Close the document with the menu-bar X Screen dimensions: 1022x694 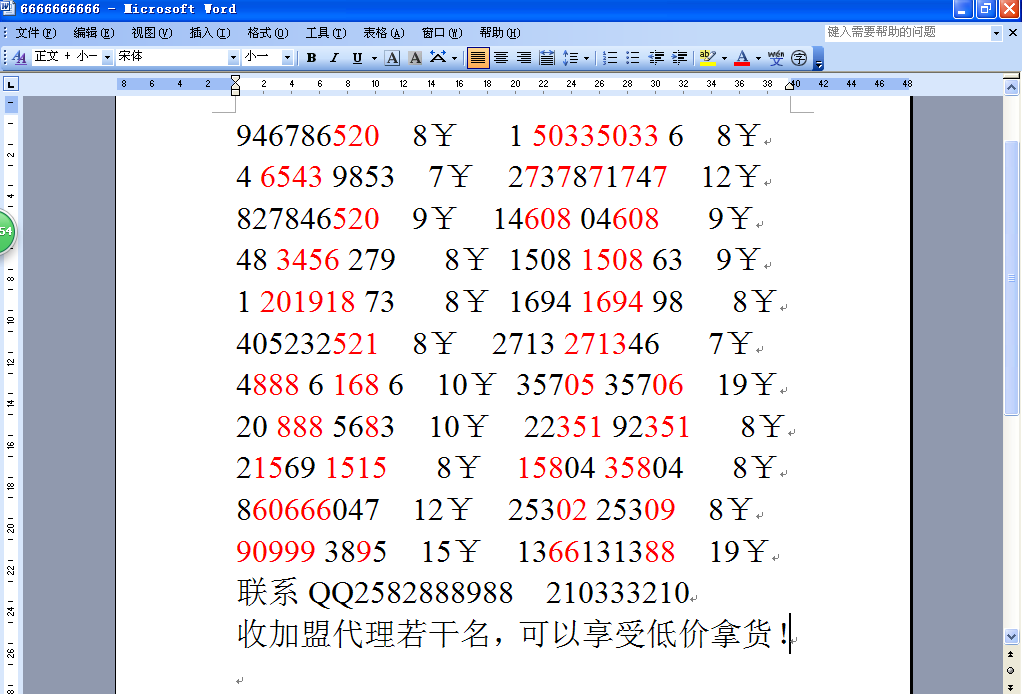1014,33
